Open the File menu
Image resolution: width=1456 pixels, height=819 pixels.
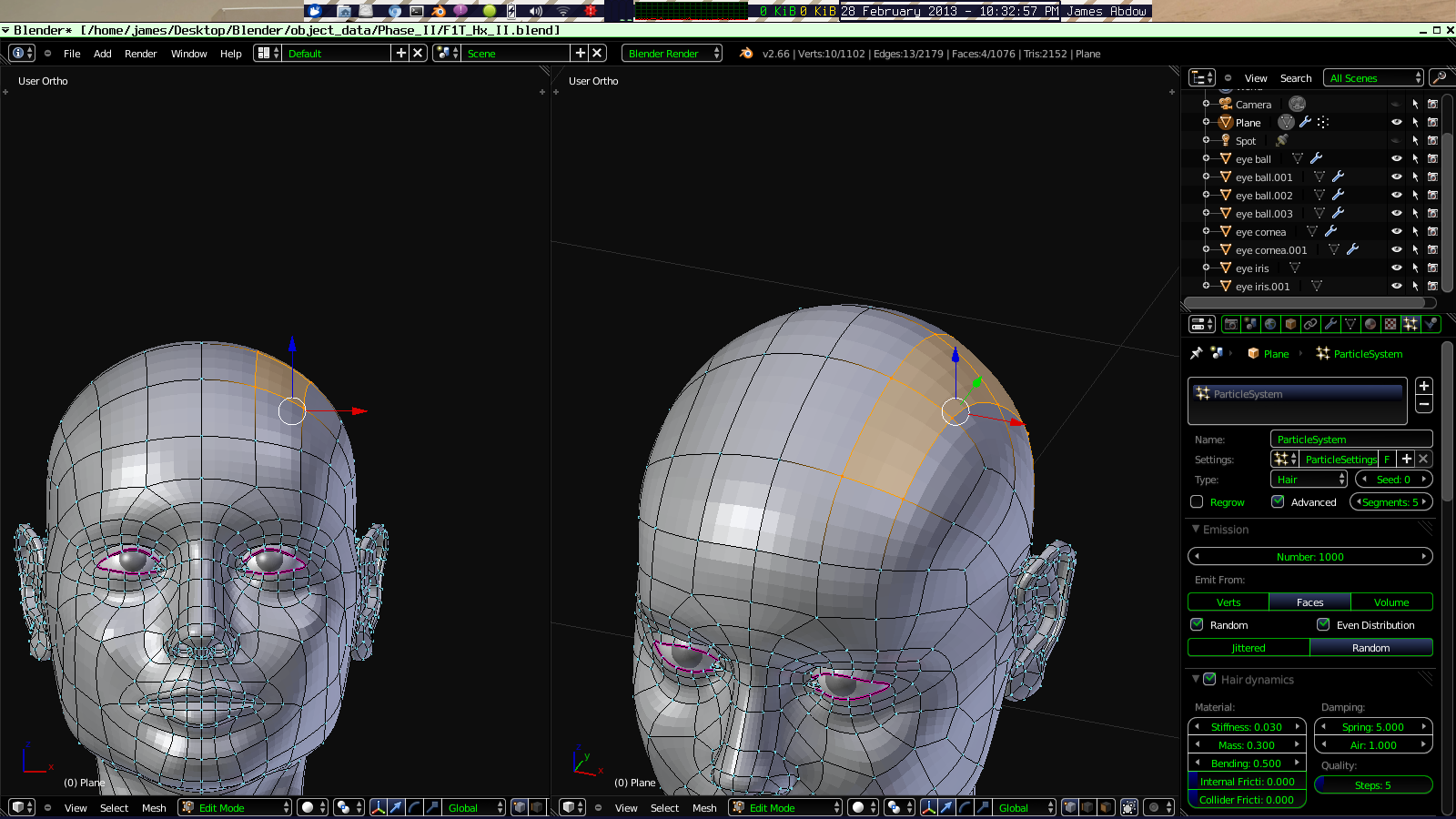[x=72, y=54]
